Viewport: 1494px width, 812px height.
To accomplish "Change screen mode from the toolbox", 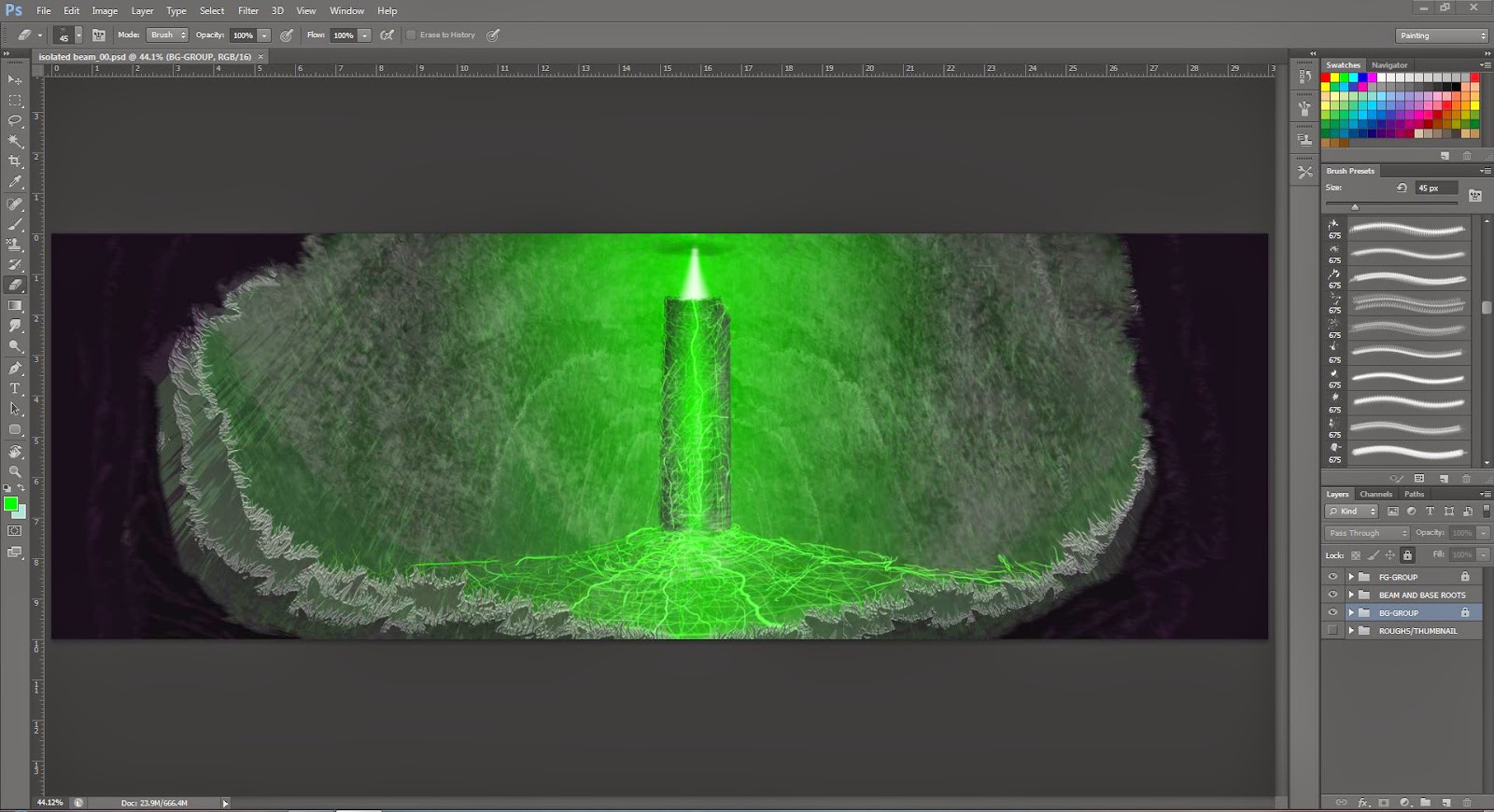I will tap(15, 553).
